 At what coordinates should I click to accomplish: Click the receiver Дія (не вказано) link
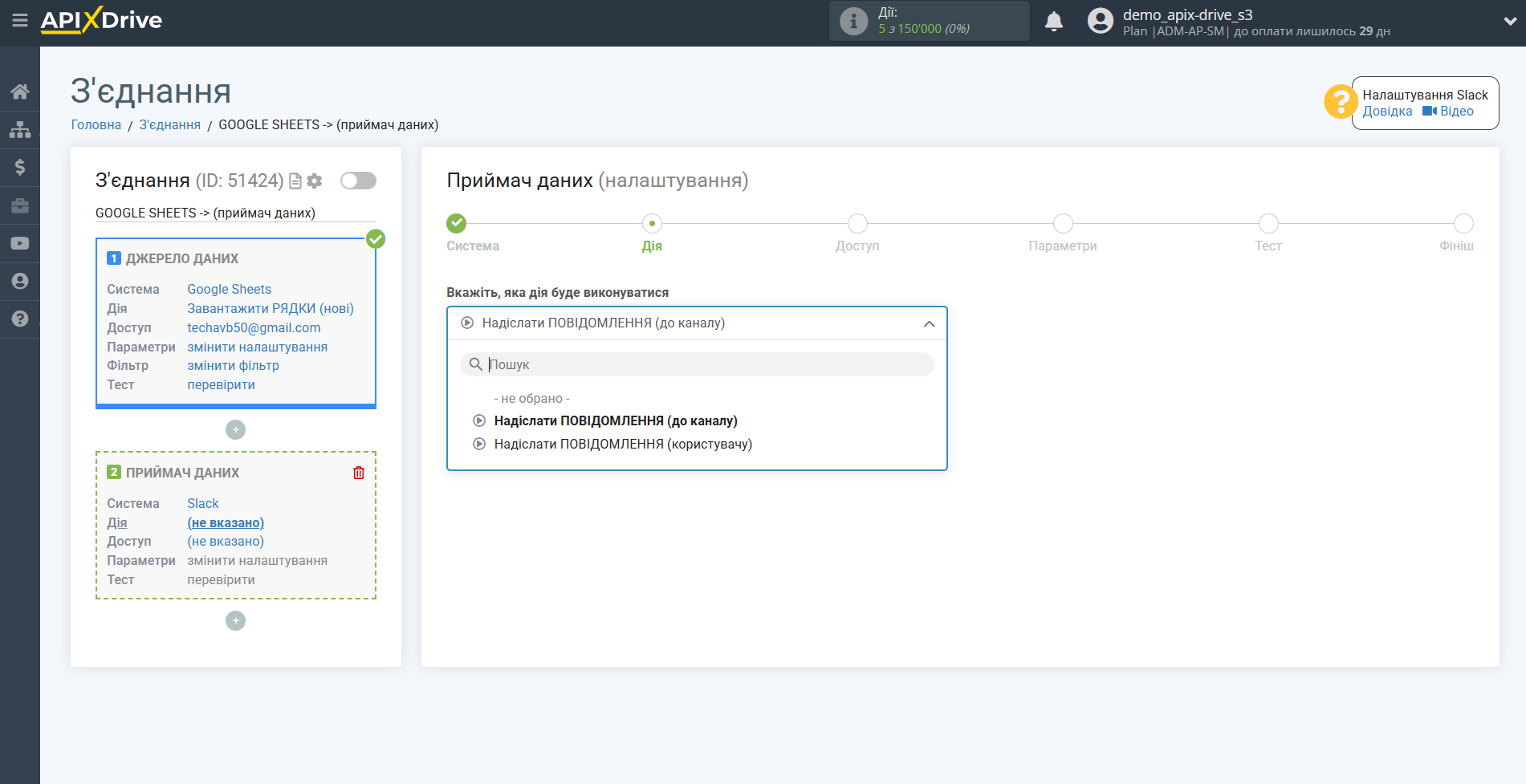[x=226, y=523]
